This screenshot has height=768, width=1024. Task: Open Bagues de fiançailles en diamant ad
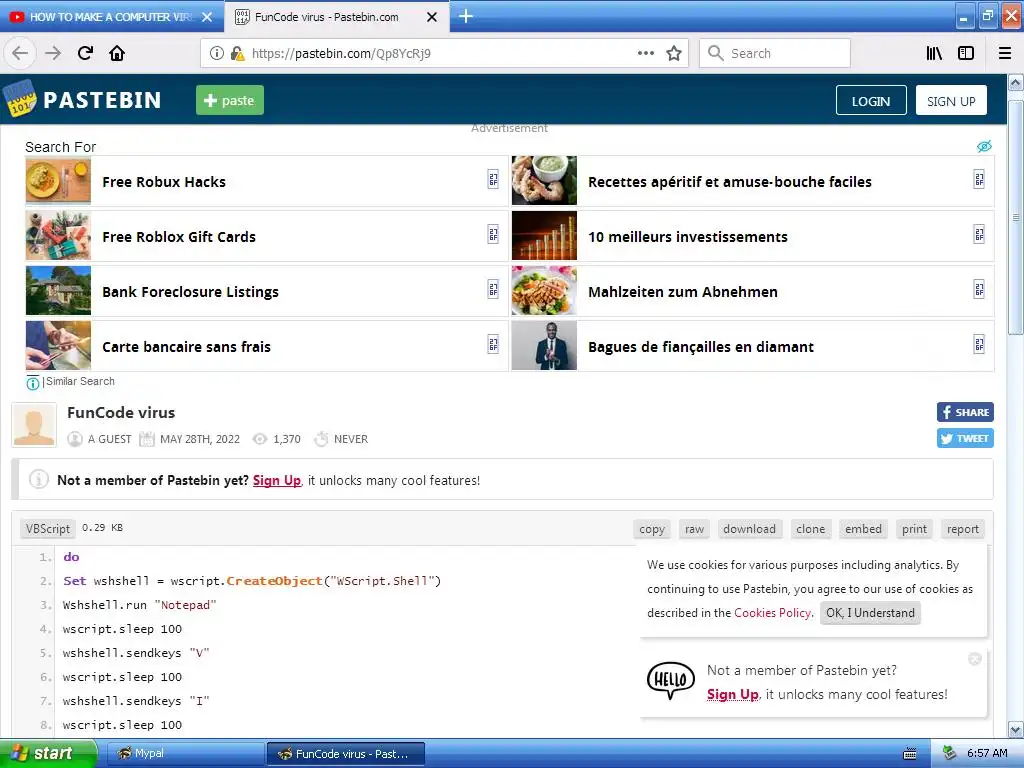point(753,346)
